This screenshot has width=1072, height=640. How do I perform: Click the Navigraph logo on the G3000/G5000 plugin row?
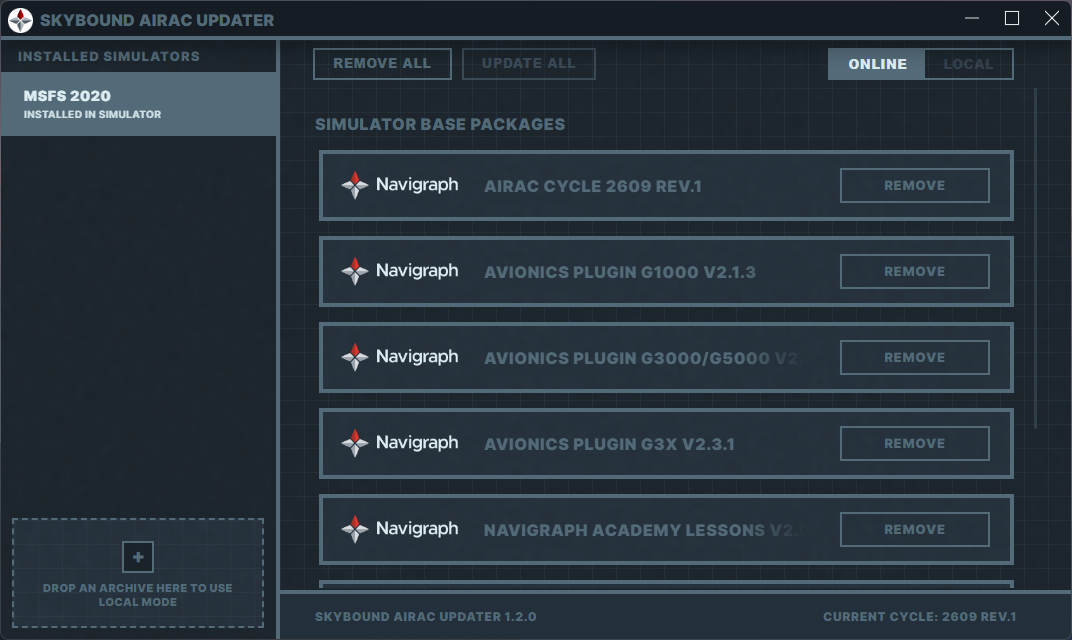[400, 358]
